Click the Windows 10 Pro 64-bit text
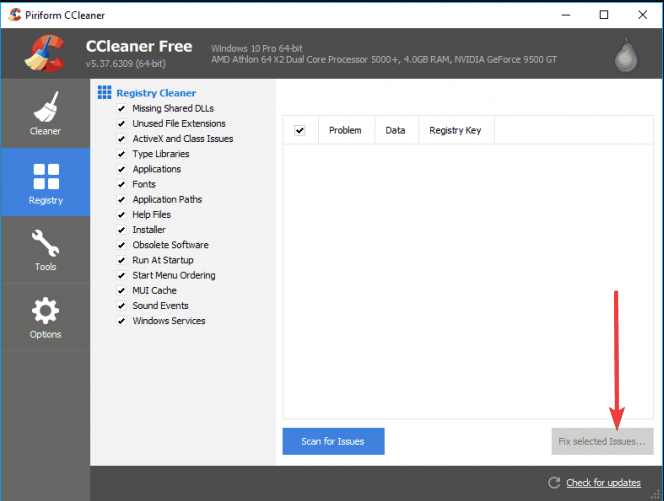Viewport: 664px width, 501px height. (x=257, y=48)
